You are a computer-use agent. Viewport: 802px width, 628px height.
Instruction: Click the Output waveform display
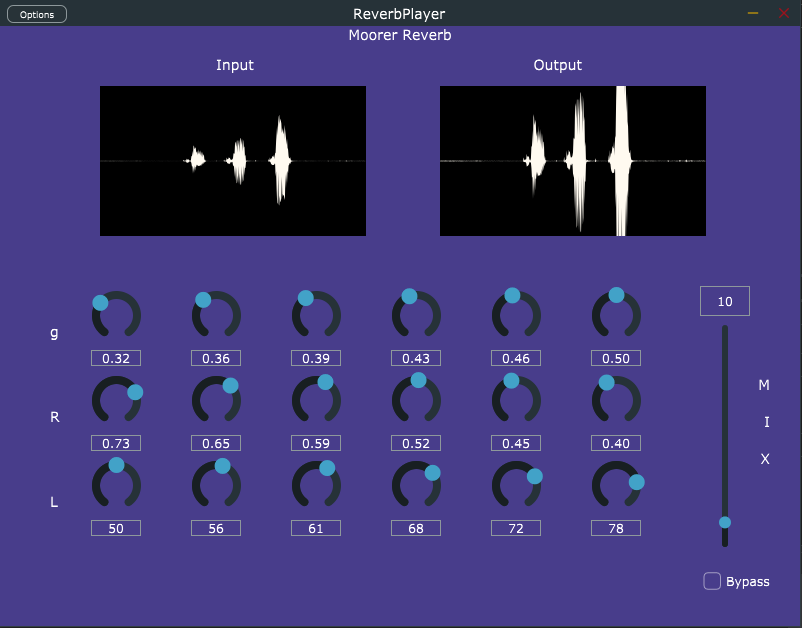573,161
